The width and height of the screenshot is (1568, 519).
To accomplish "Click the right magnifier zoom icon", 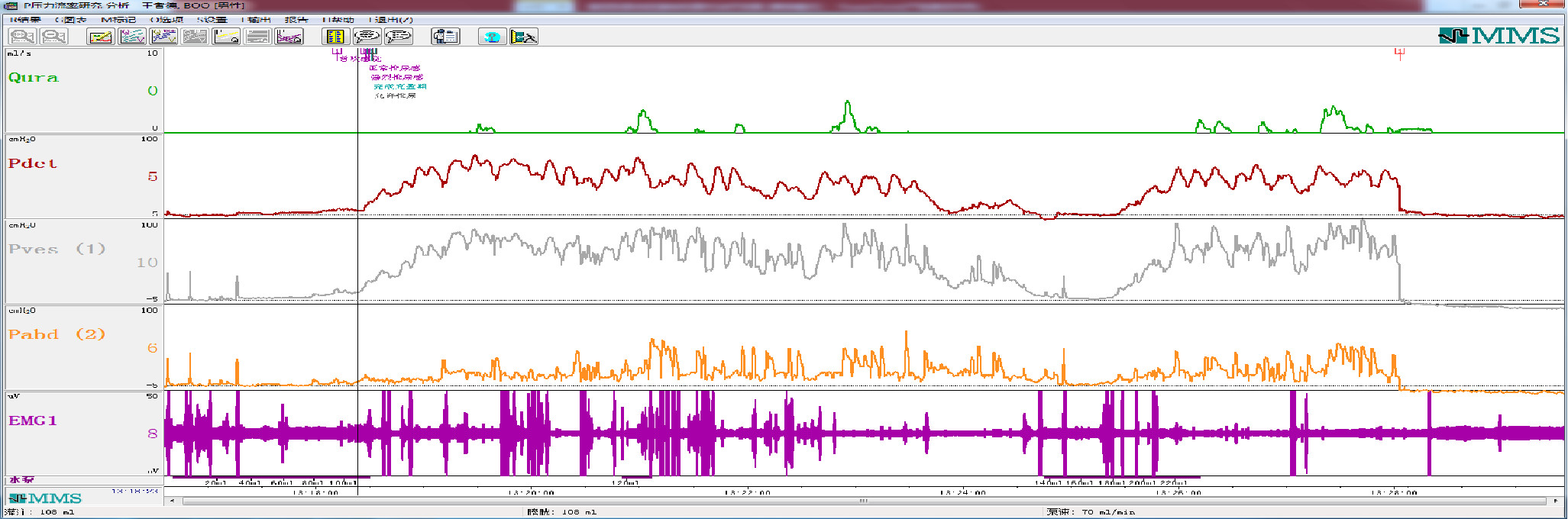I will [x=54, y=36].
